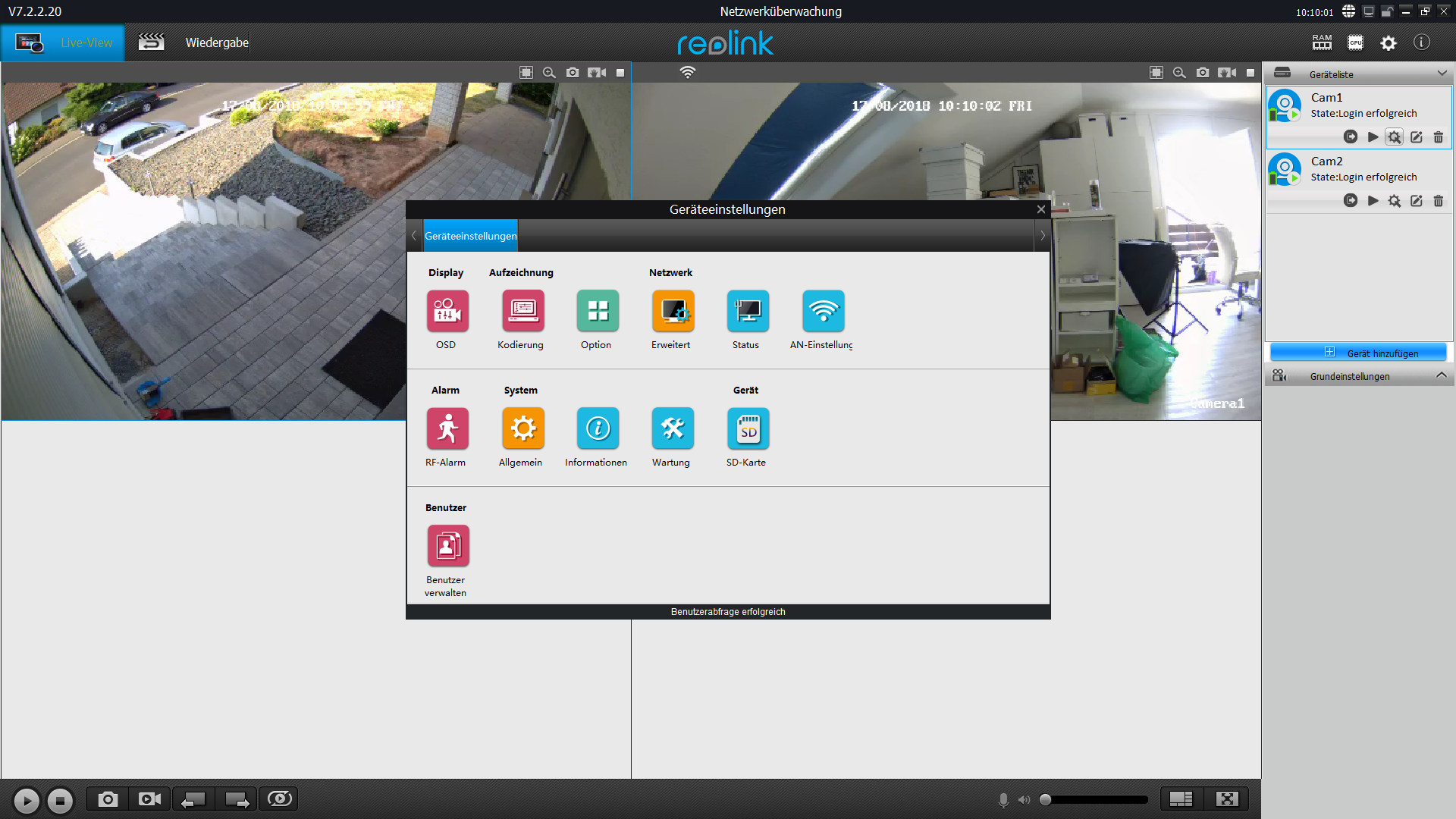Open Informationen system info icon
The image size is (1456, 819).
(597, 428)
